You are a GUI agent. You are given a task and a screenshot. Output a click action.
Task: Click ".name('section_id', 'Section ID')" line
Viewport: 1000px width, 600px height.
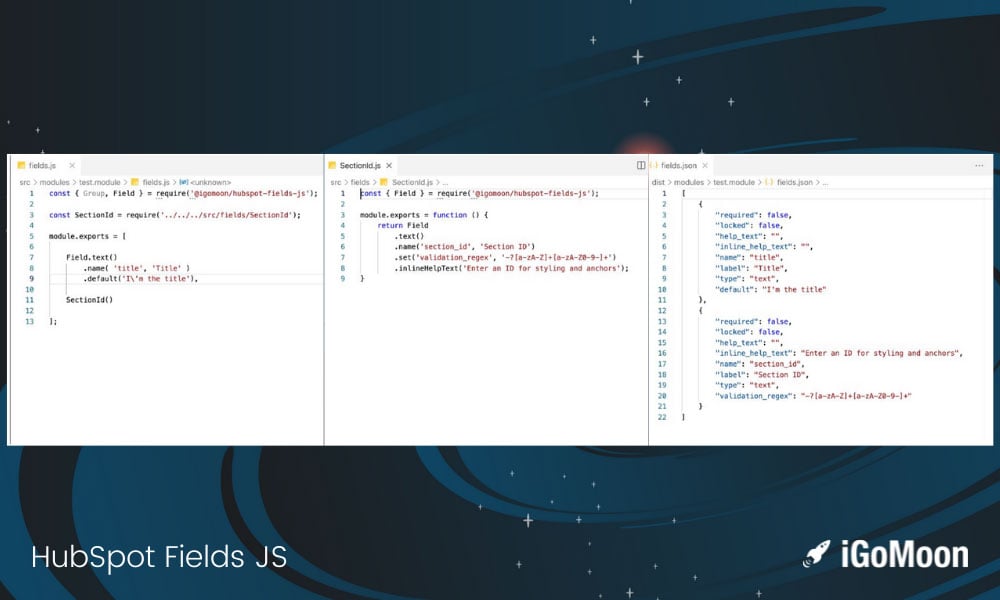point(464,247)
